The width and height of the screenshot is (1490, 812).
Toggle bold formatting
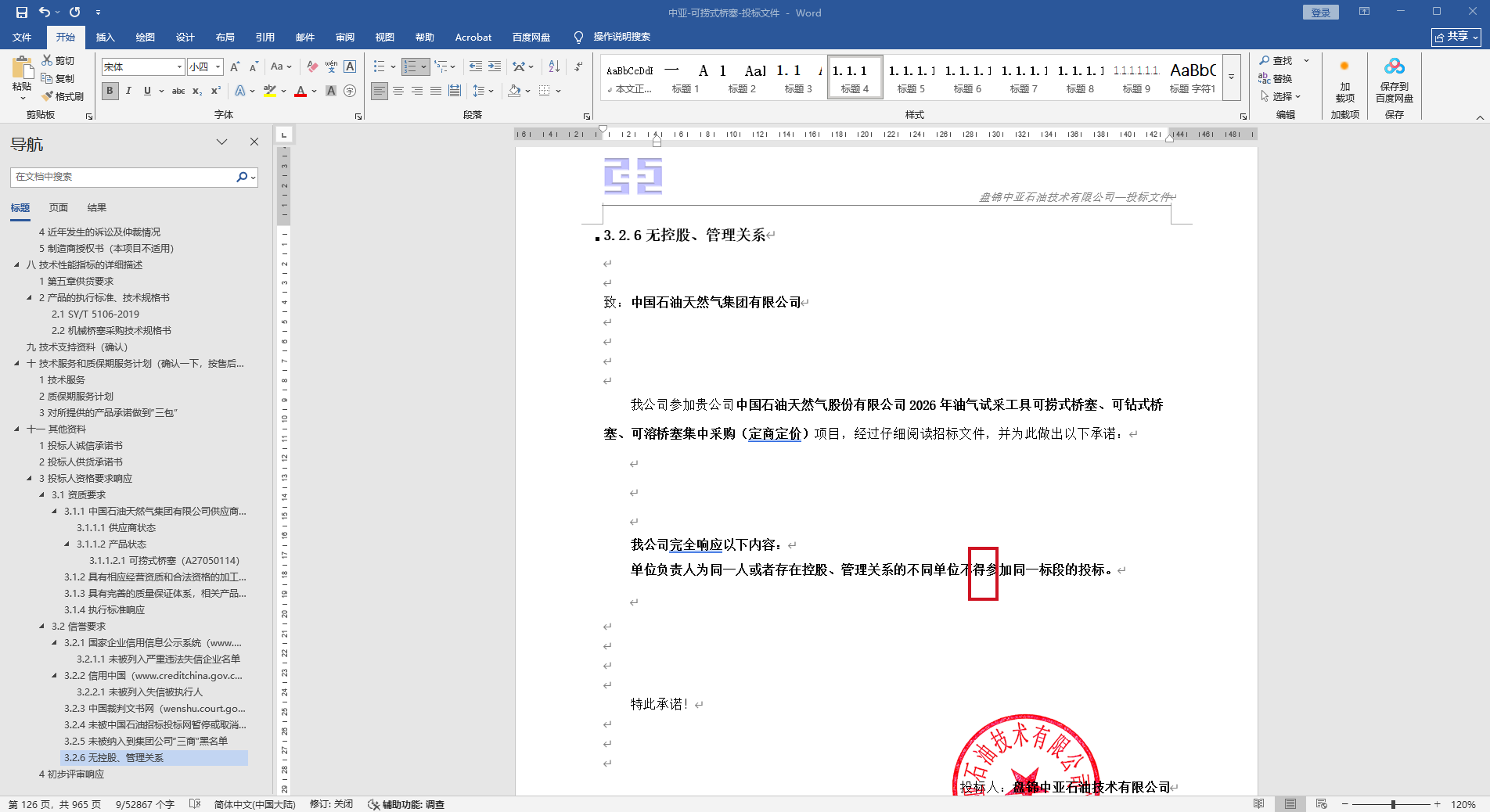110,91
